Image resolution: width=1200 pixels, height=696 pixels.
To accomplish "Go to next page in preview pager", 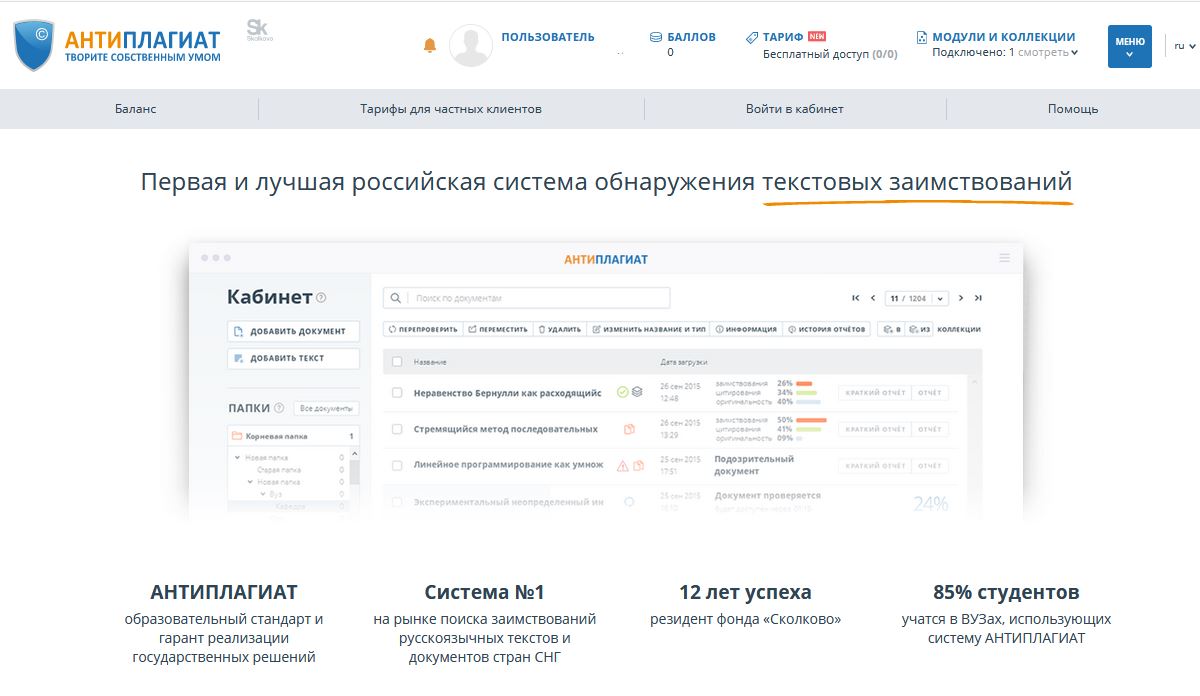I will 961,298.
